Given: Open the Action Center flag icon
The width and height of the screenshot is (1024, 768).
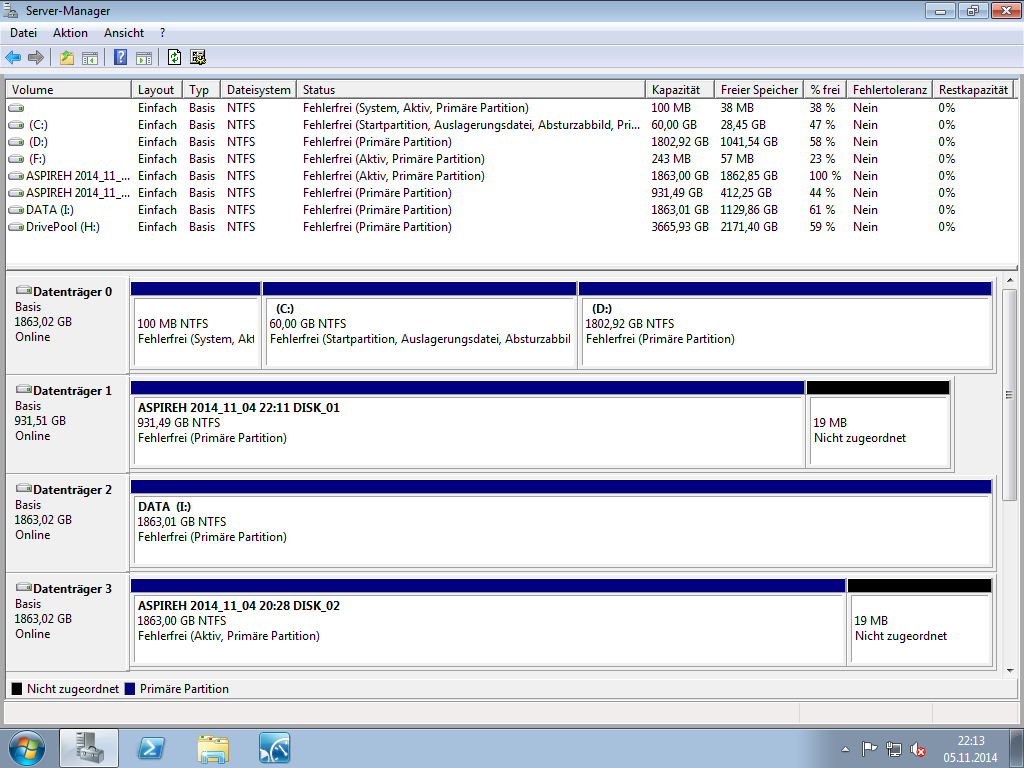Looking at the screenshot, I should pos(869,749).
